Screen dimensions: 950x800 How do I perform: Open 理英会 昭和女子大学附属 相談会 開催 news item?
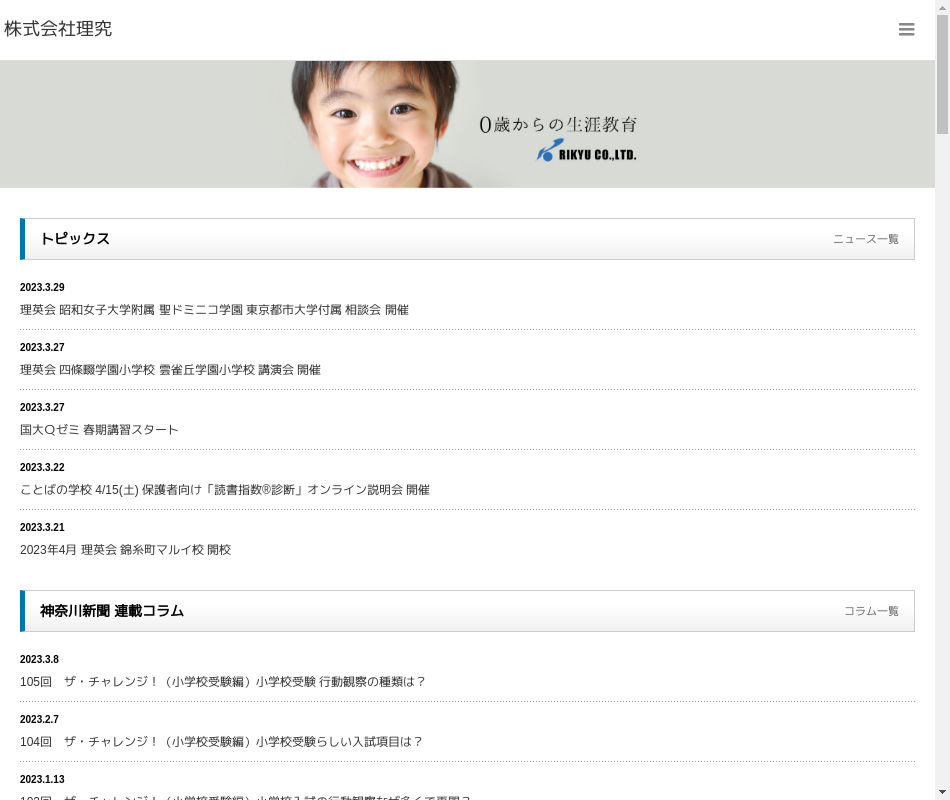(214, 310)
